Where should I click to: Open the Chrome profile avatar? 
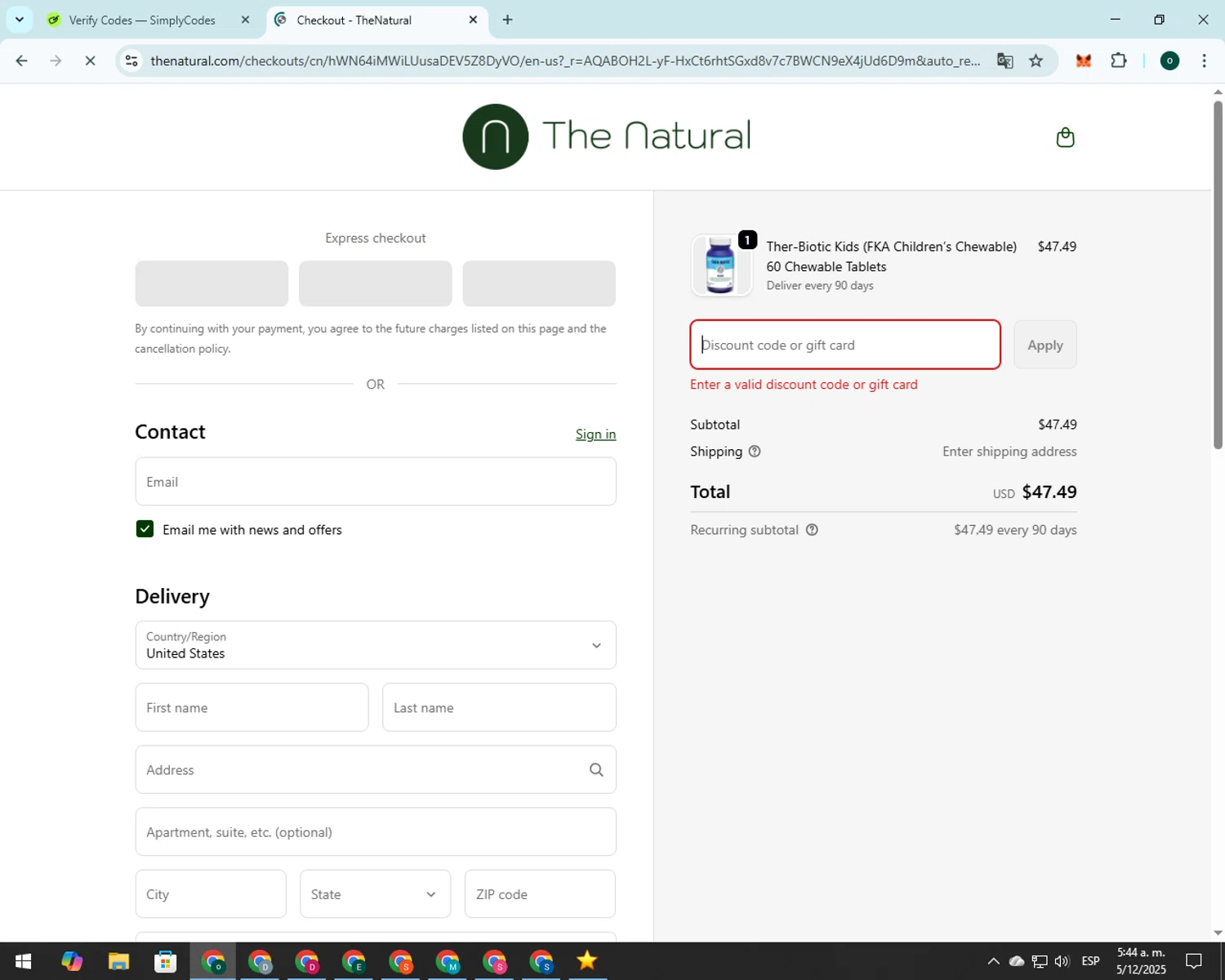pyautogui.click(x=1169, y=60)
